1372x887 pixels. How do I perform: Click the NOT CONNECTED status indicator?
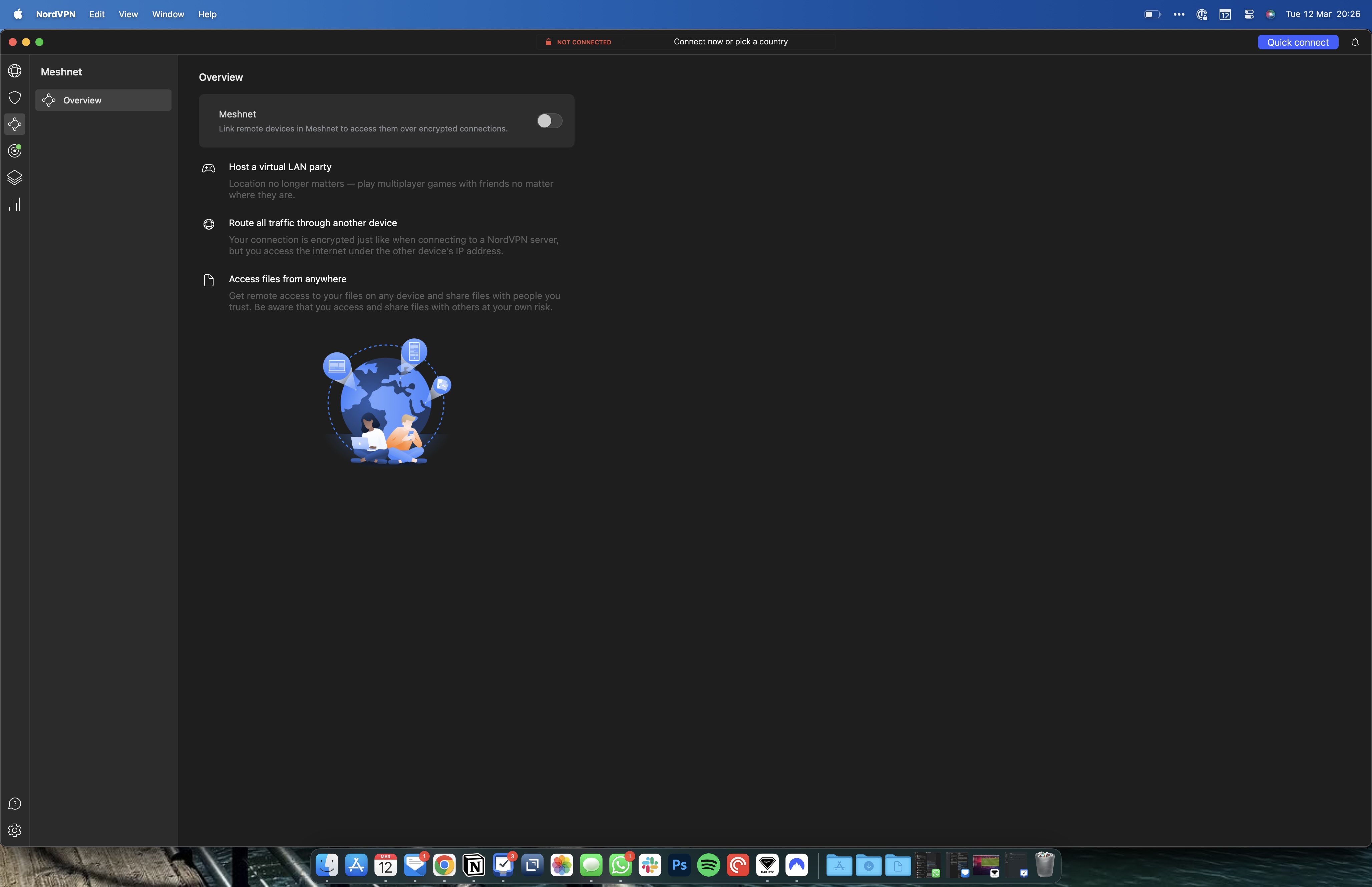pyautogui.click(x=579, y=42)
